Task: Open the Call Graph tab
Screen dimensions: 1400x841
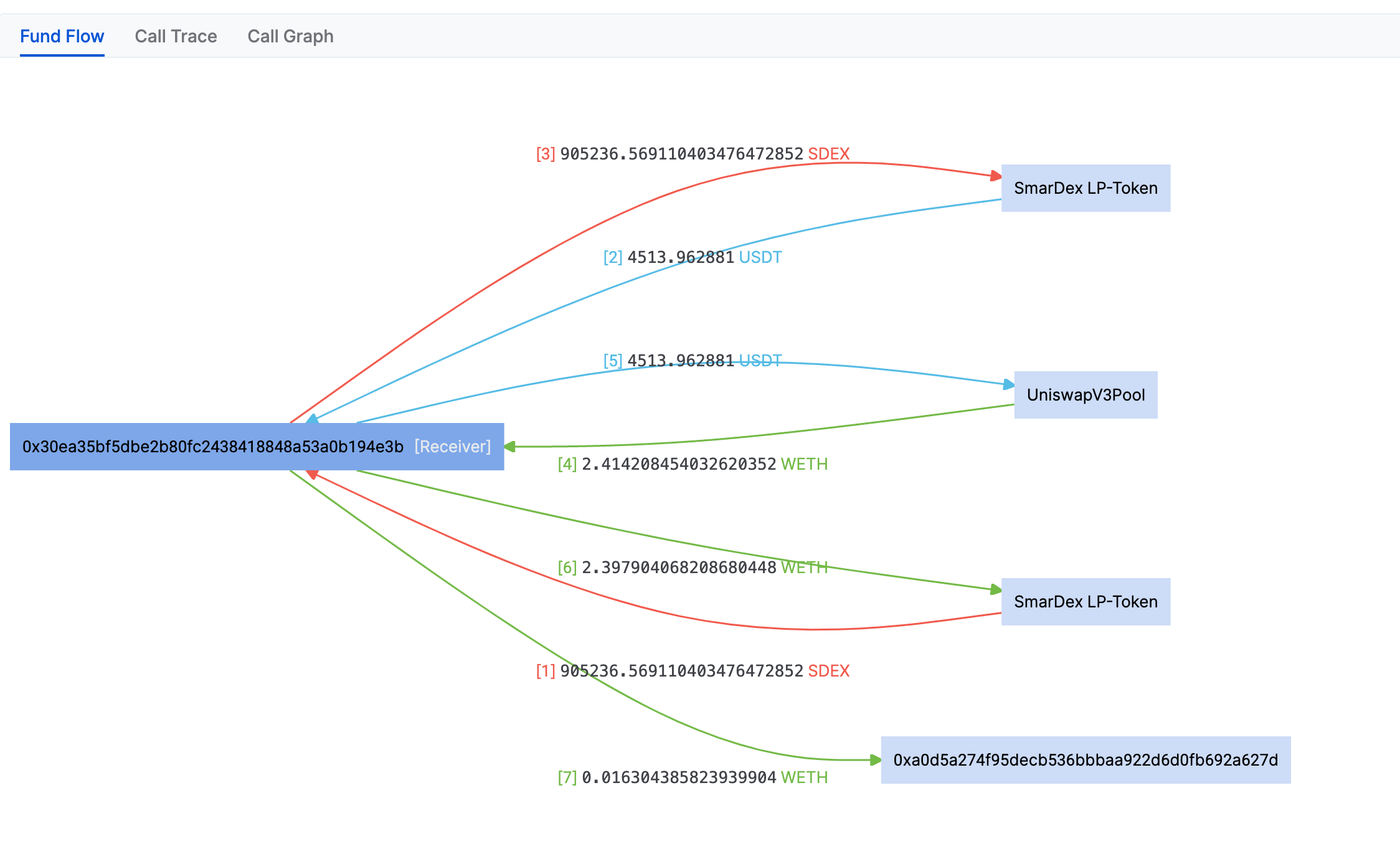Action: pos(290,36)
